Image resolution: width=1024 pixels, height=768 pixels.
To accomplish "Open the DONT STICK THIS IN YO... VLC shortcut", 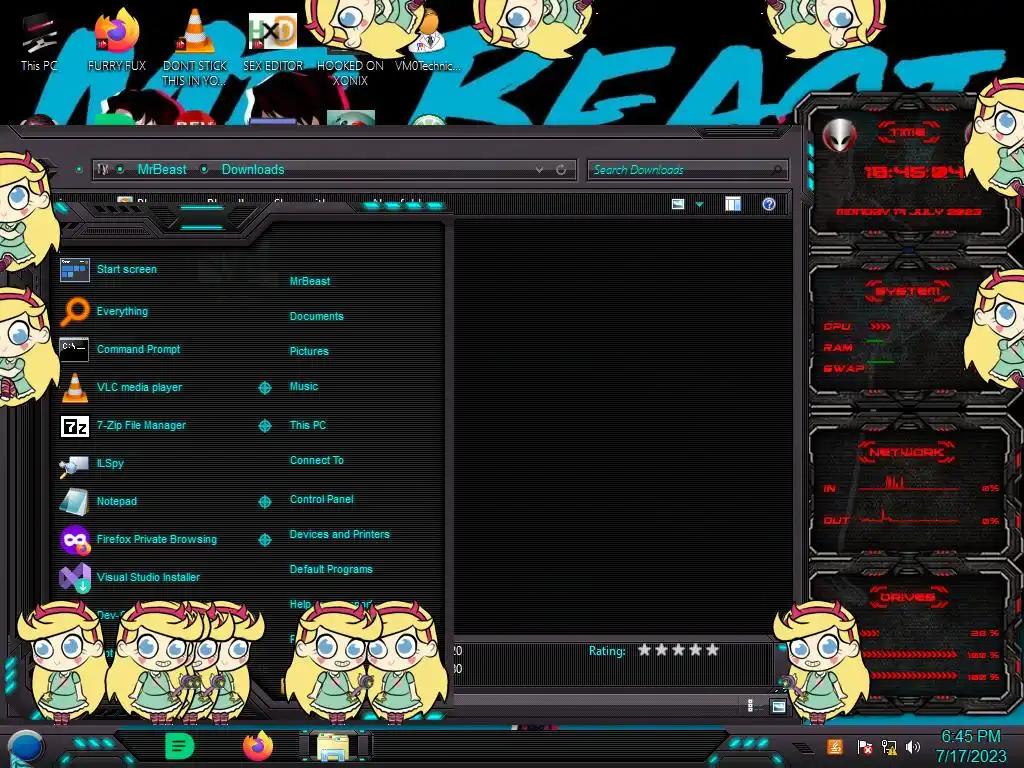I will point(195,47).
